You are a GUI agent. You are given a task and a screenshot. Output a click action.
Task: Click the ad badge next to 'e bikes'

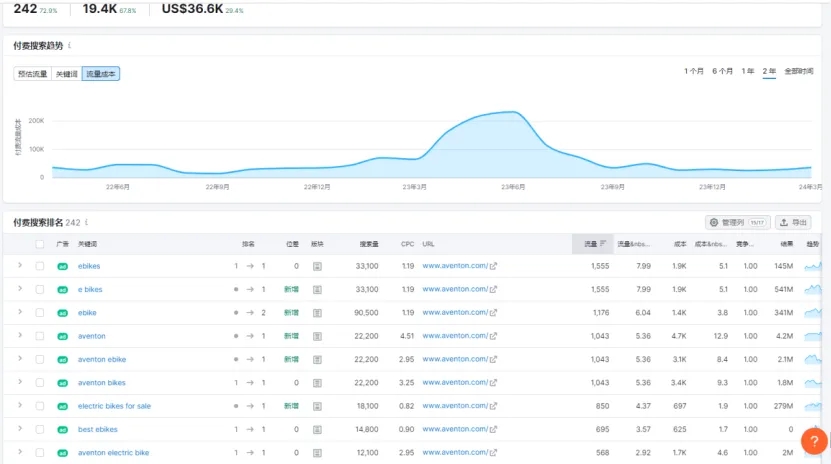[62, 289]
